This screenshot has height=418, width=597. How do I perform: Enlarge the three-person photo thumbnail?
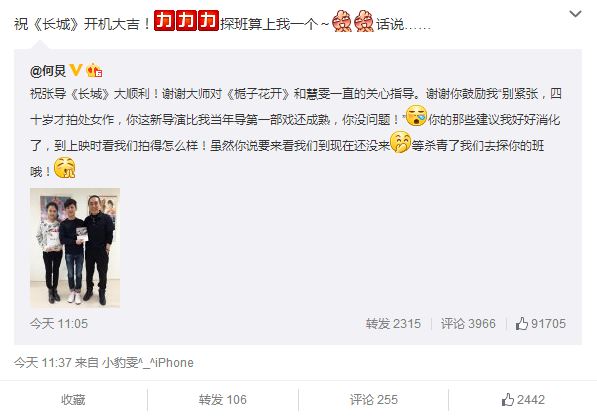[x=75, y=248]
